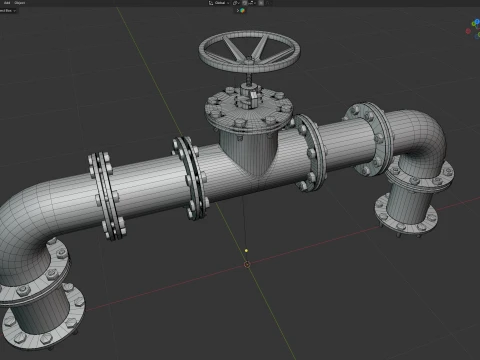
Task: Click the colorful sphere icon below the header
Action: point(242,10)
